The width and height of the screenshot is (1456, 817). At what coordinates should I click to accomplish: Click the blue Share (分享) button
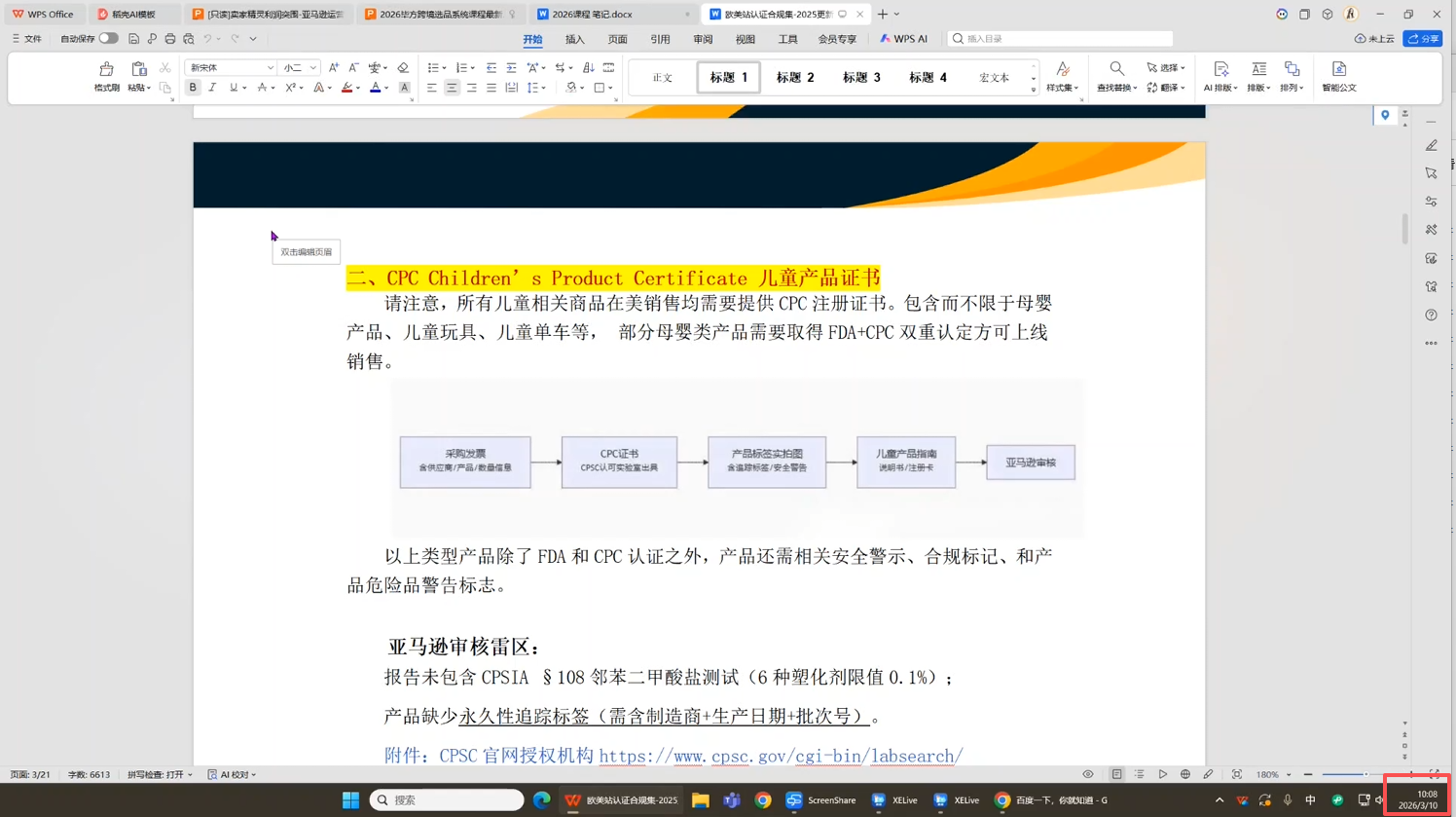coord(1423,39)
